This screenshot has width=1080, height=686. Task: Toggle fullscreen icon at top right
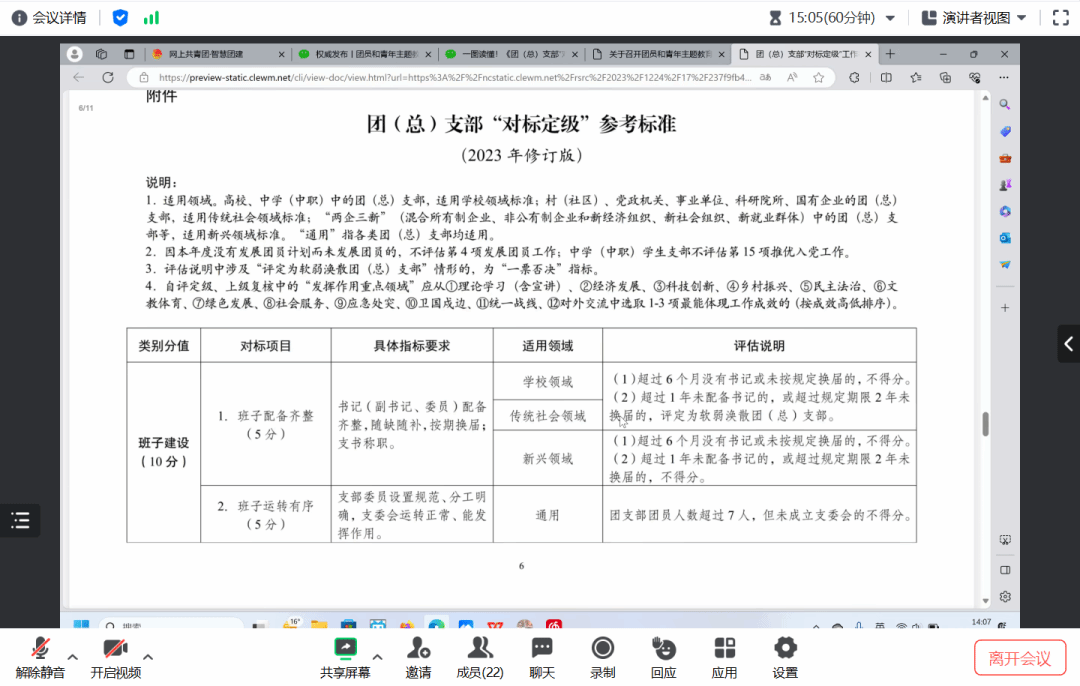click(x=1060, y=18)
